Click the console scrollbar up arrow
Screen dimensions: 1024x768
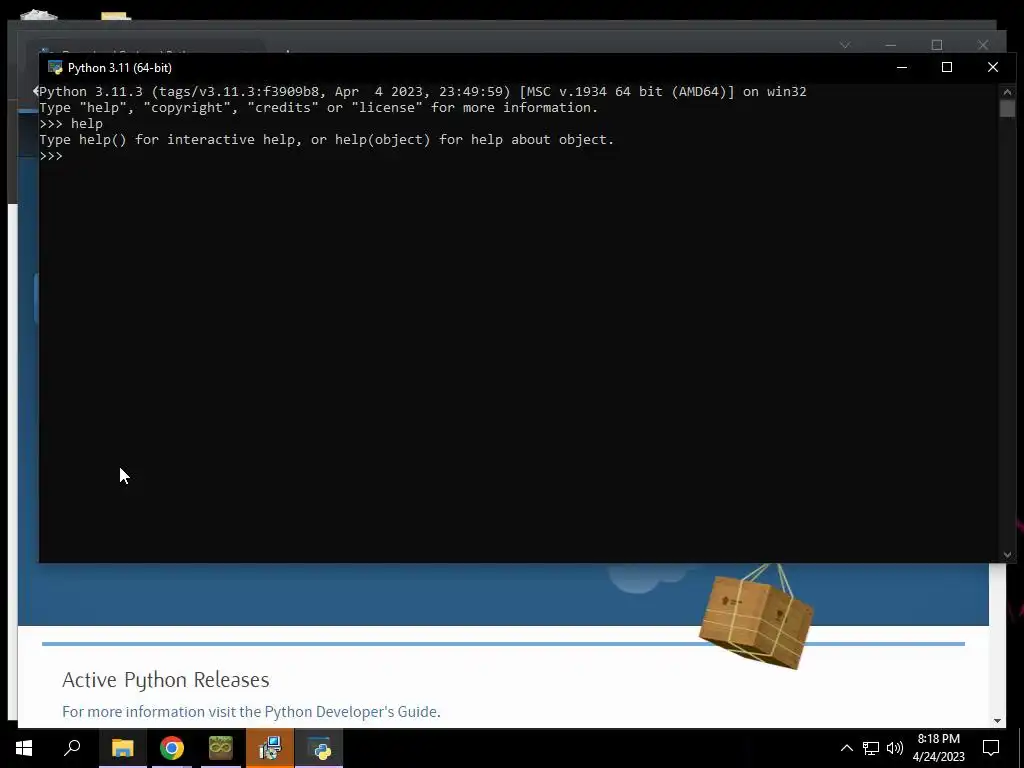point(1007,91)
